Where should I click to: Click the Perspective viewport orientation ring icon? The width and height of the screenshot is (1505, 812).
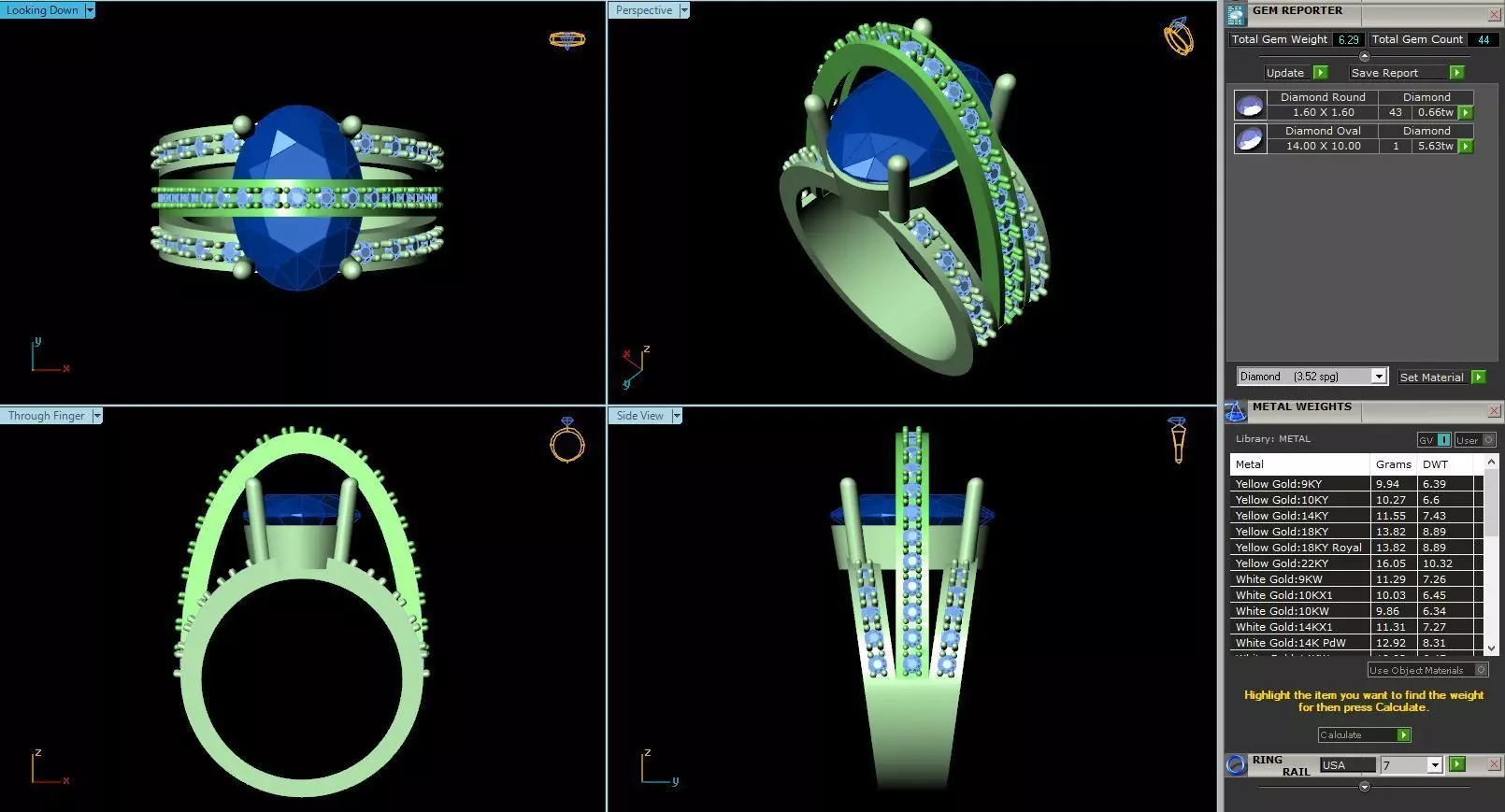1178,36
